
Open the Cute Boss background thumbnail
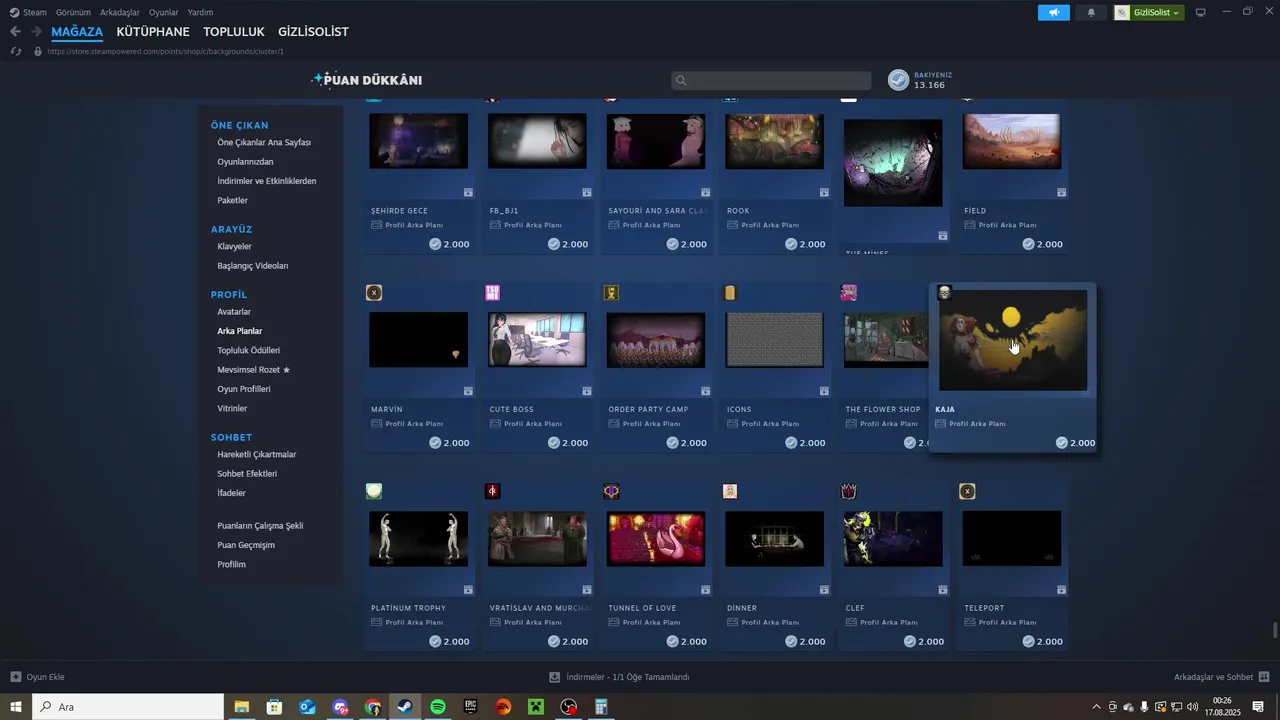(x=537, y=339)
